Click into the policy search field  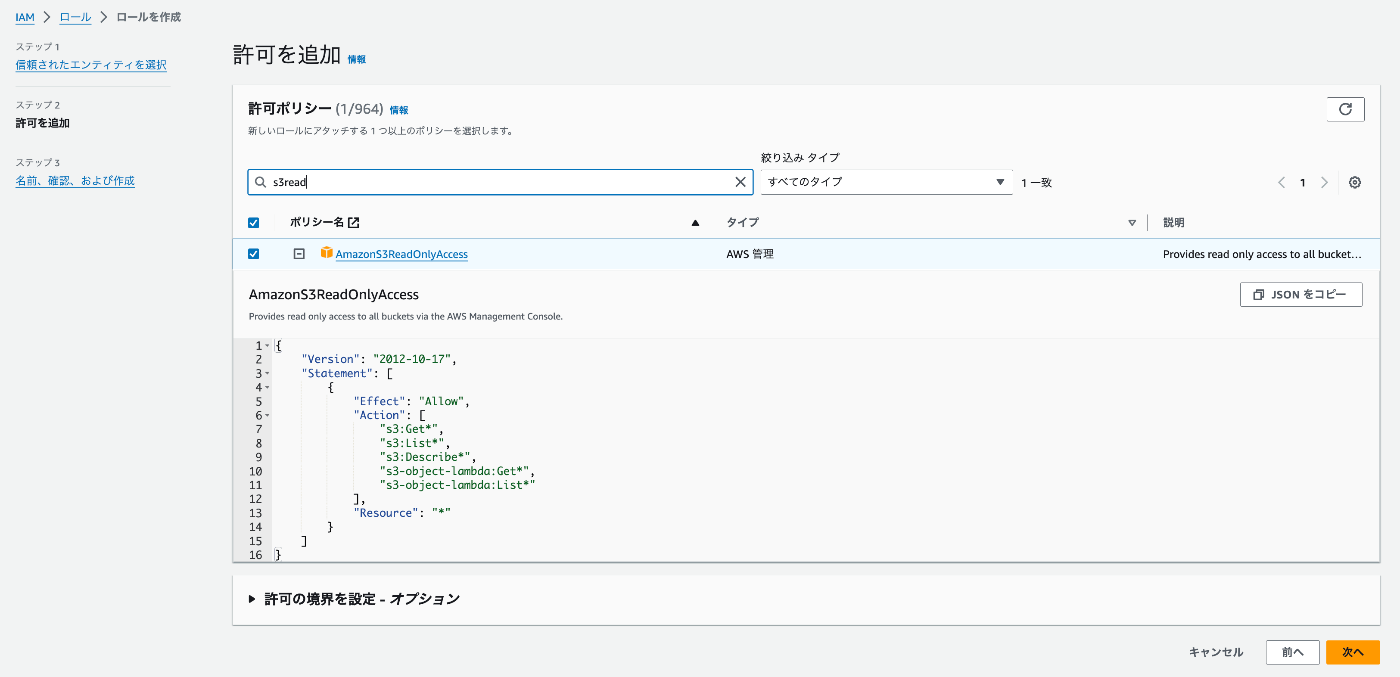500,182
